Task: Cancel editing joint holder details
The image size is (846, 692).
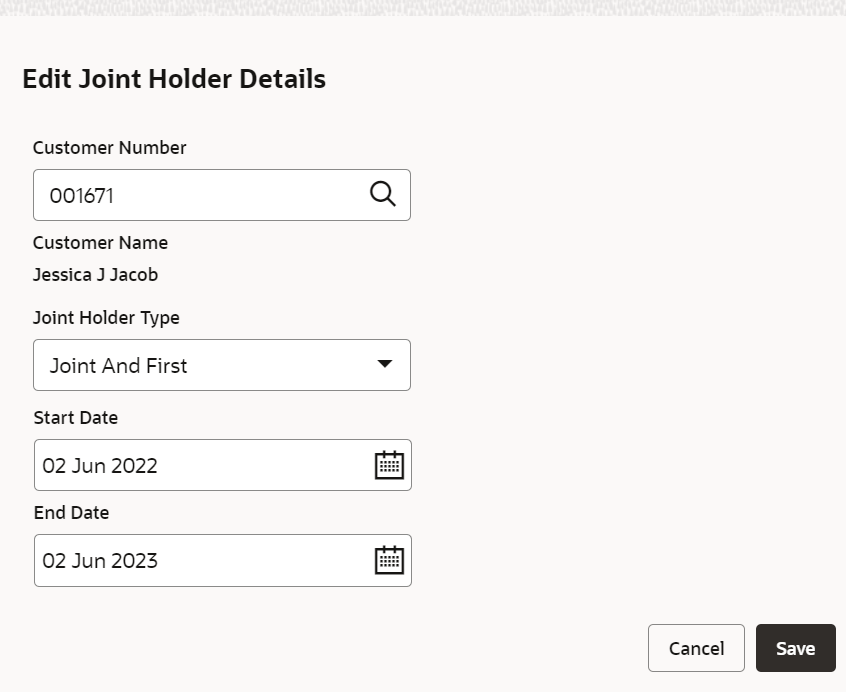Action: (x=696, y=648)
